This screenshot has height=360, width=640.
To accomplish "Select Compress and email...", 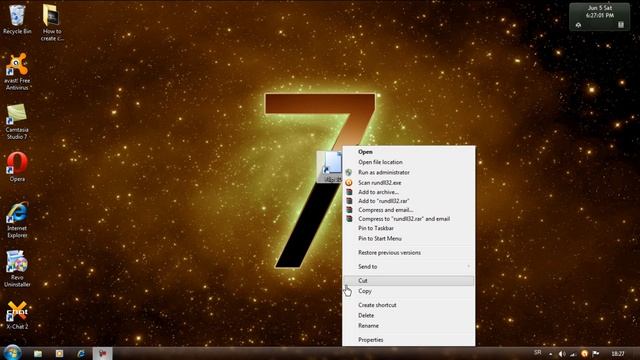I will (409, 210).
